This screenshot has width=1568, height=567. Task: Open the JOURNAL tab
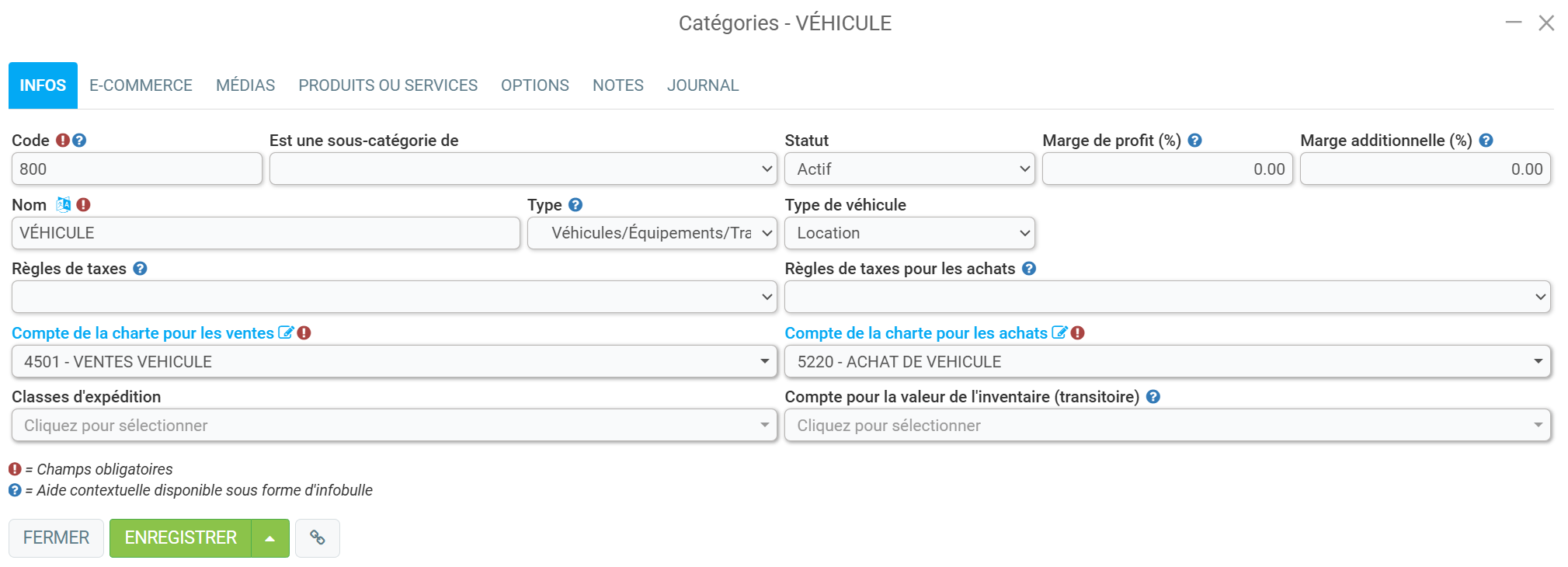[703, 85]
